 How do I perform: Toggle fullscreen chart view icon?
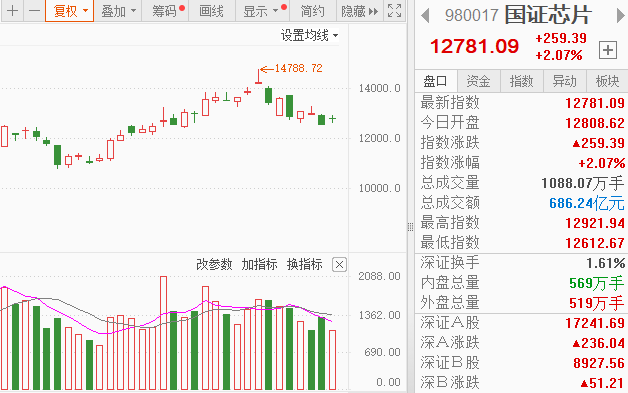click(395, 11)
